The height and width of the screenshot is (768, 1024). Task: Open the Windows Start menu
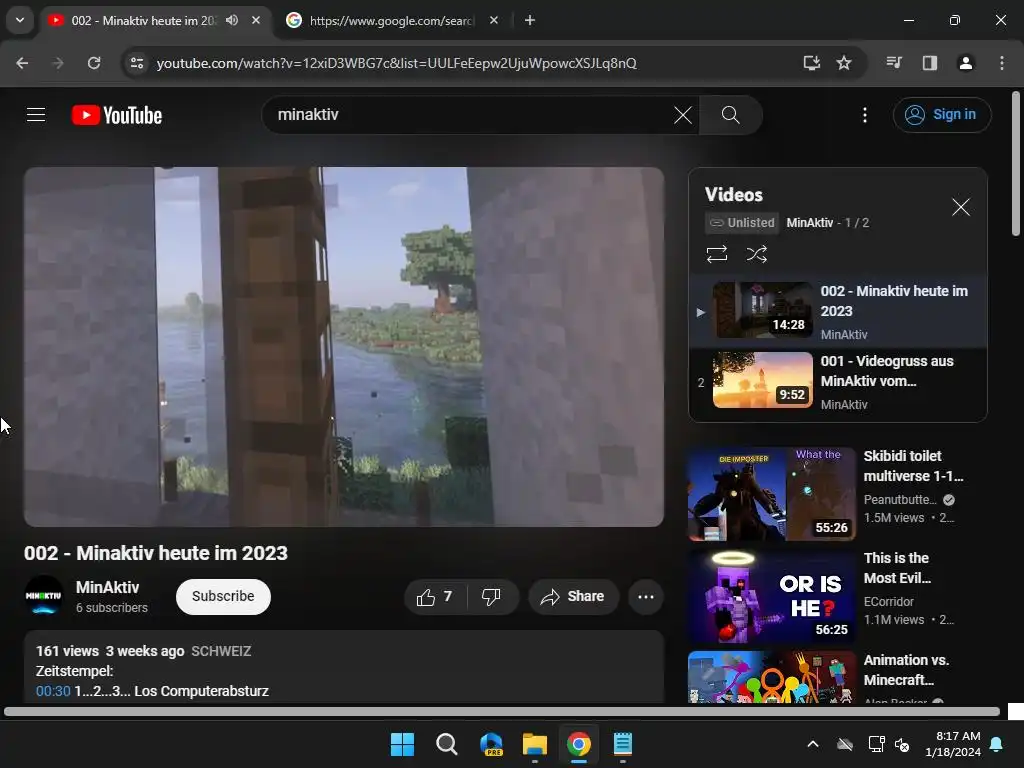point(402,744)
